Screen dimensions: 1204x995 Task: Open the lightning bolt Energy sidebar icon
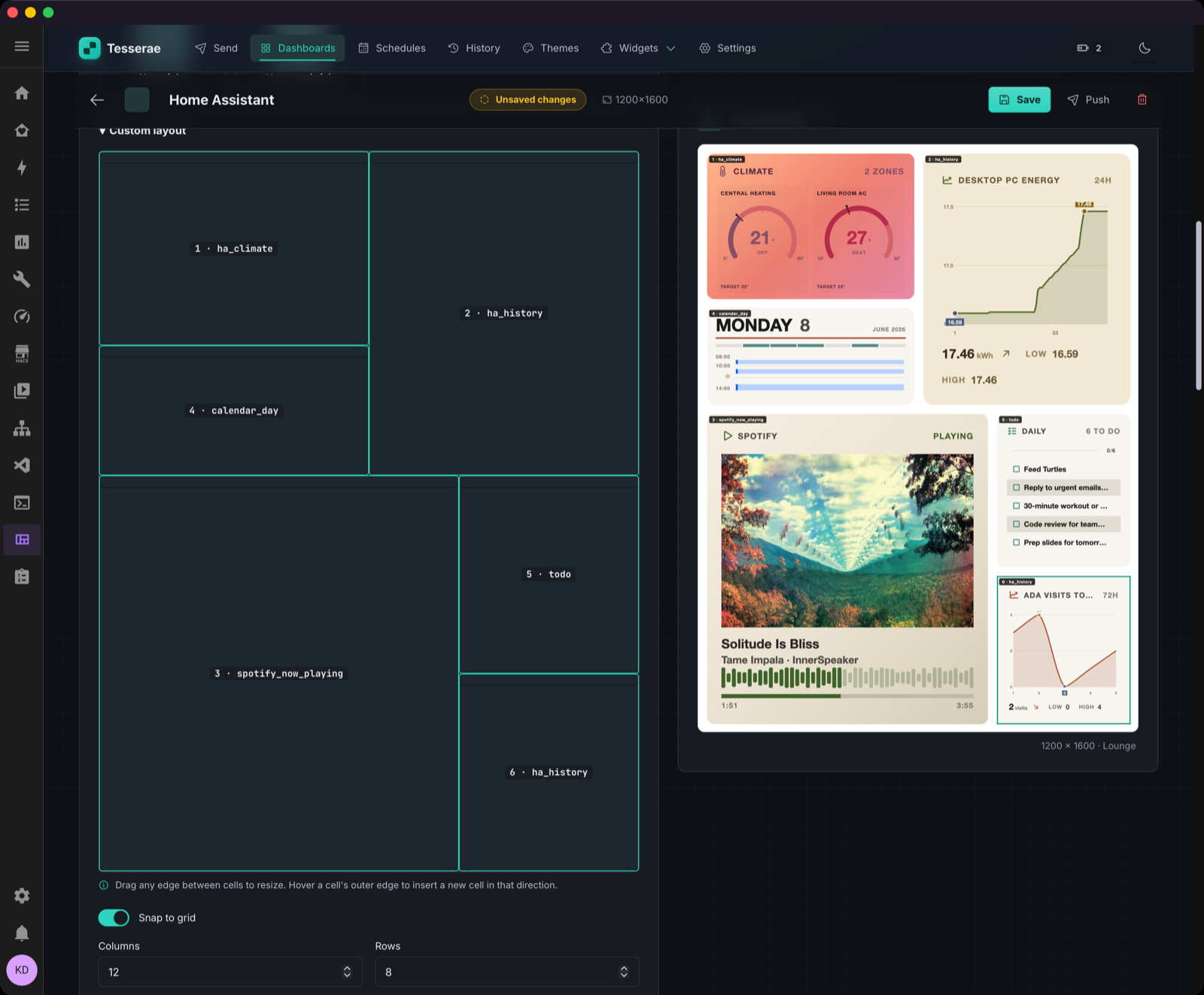22,168
